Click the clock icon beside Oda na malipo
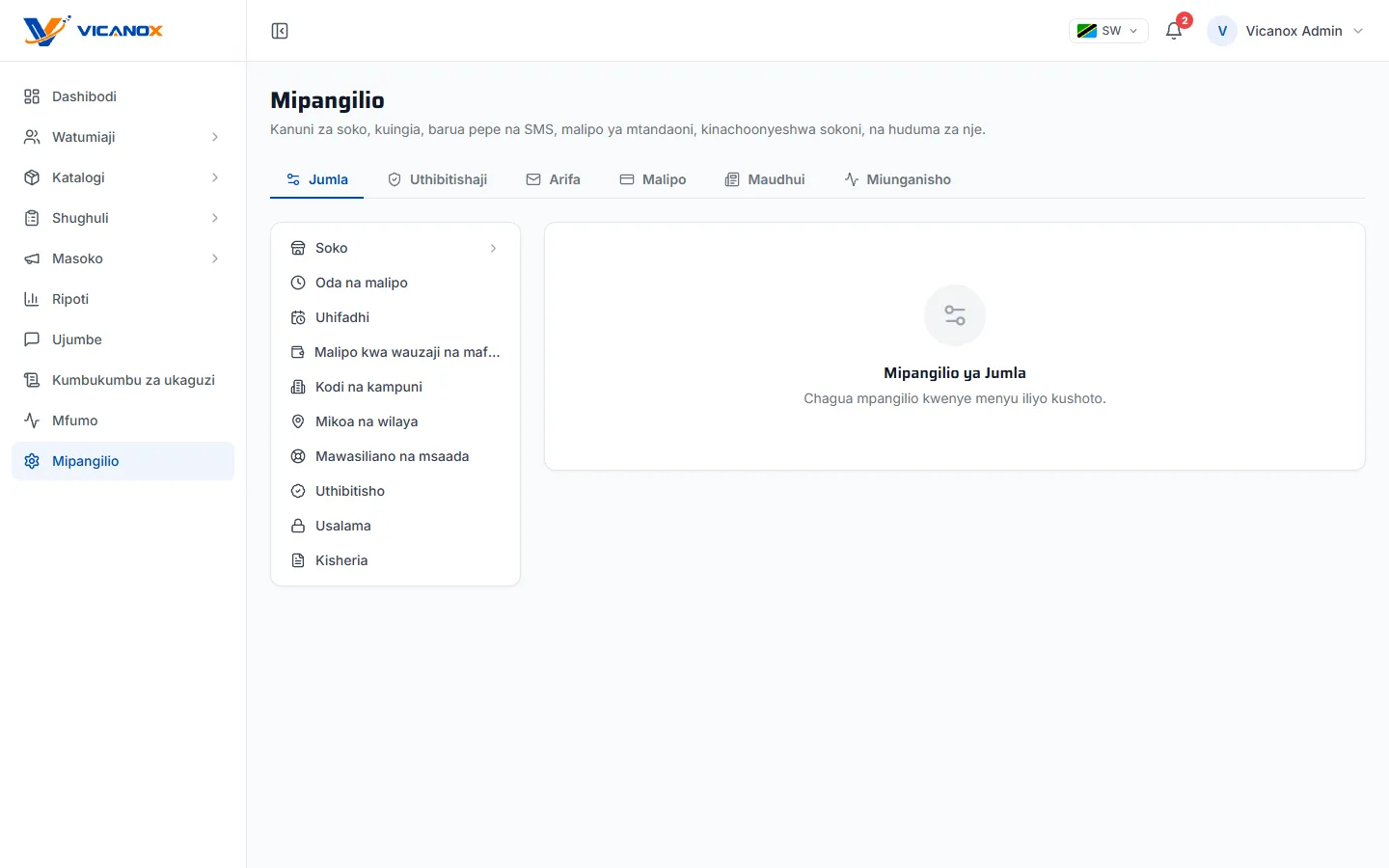 (298, 283)
